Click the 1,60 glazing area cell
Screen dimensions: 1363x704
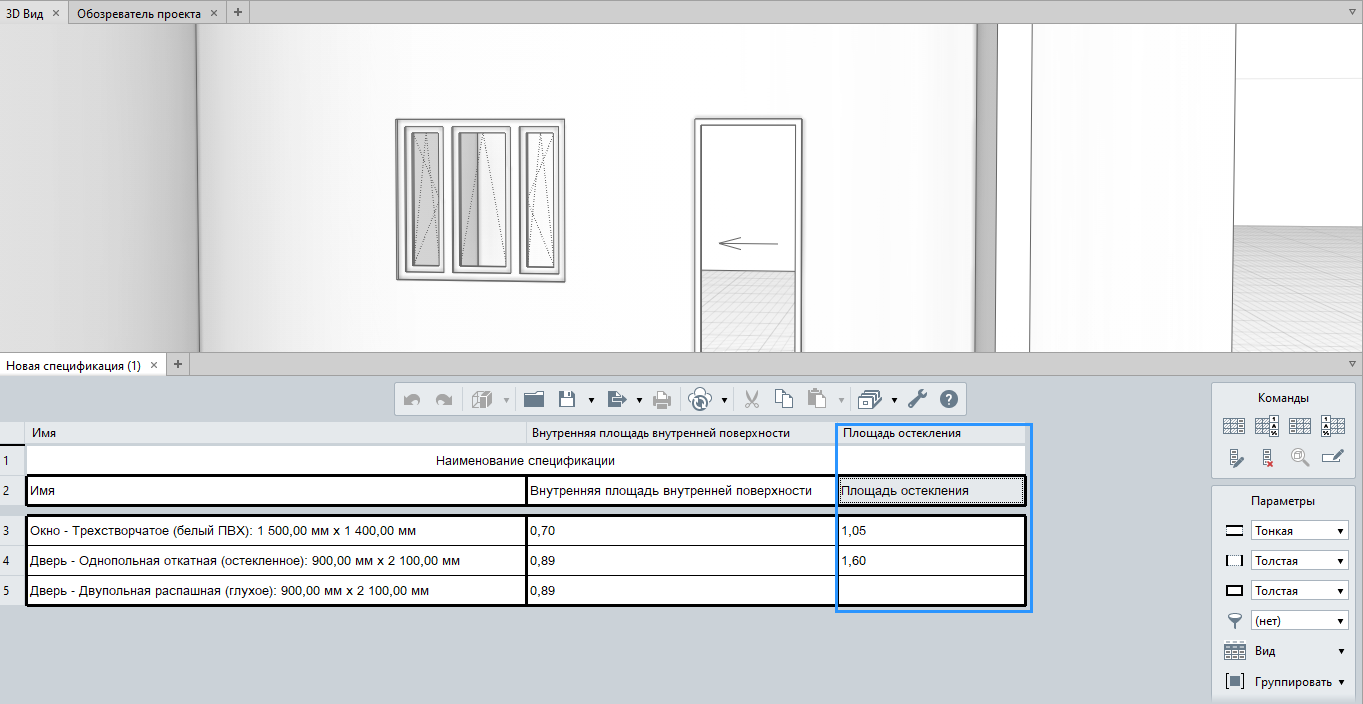pos(931,560)
